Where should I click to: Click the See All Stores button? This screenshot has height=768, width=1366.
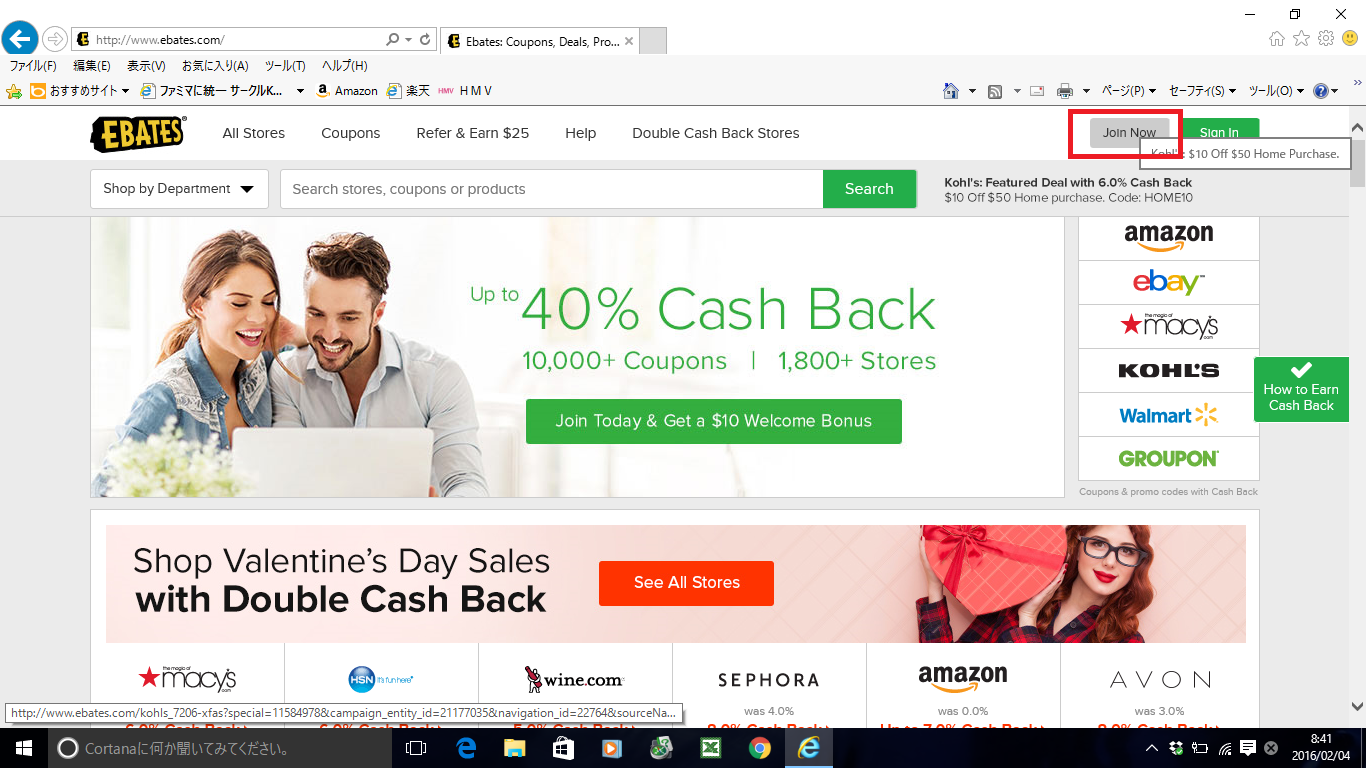(686, 583)
